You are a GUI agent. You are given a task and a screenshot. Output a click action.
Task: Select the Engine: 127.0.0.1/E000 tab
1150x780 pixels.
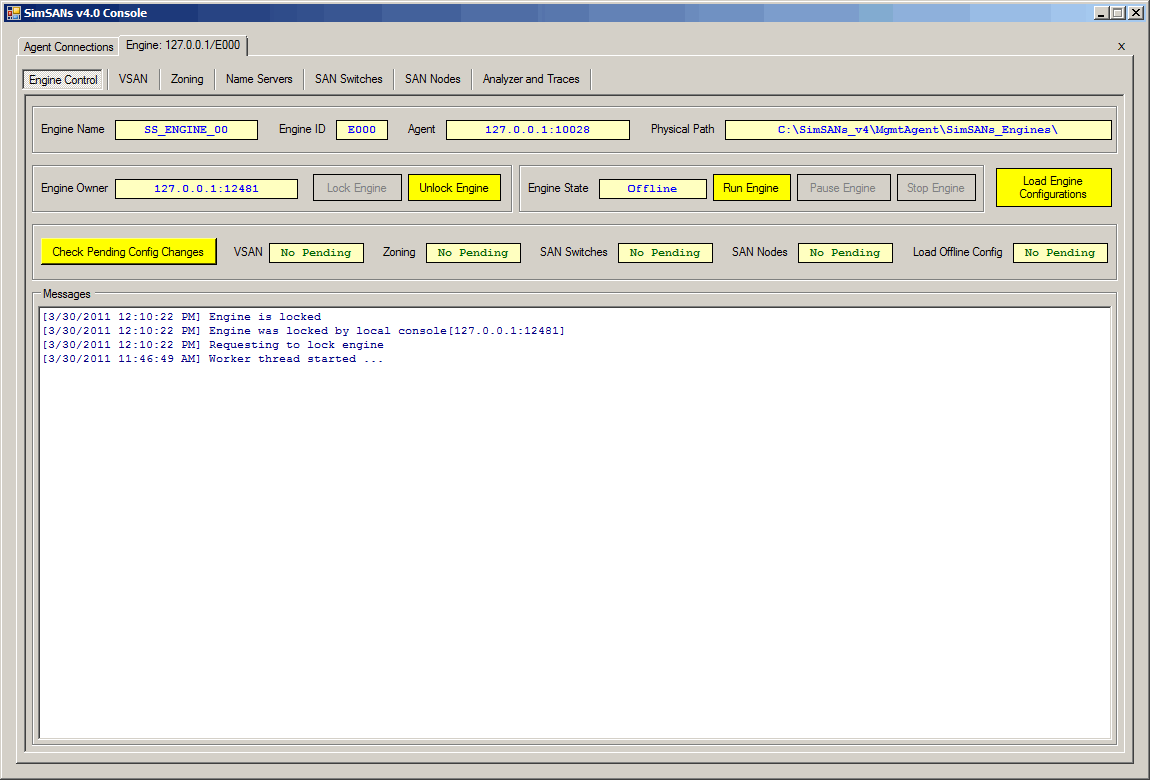point(183,46)
